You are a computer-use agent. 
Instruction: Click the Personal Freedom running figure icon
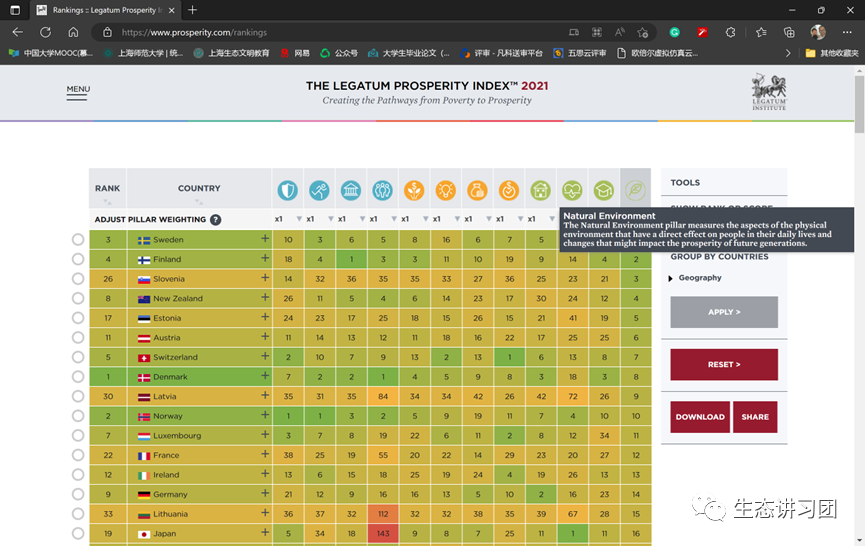319,190
